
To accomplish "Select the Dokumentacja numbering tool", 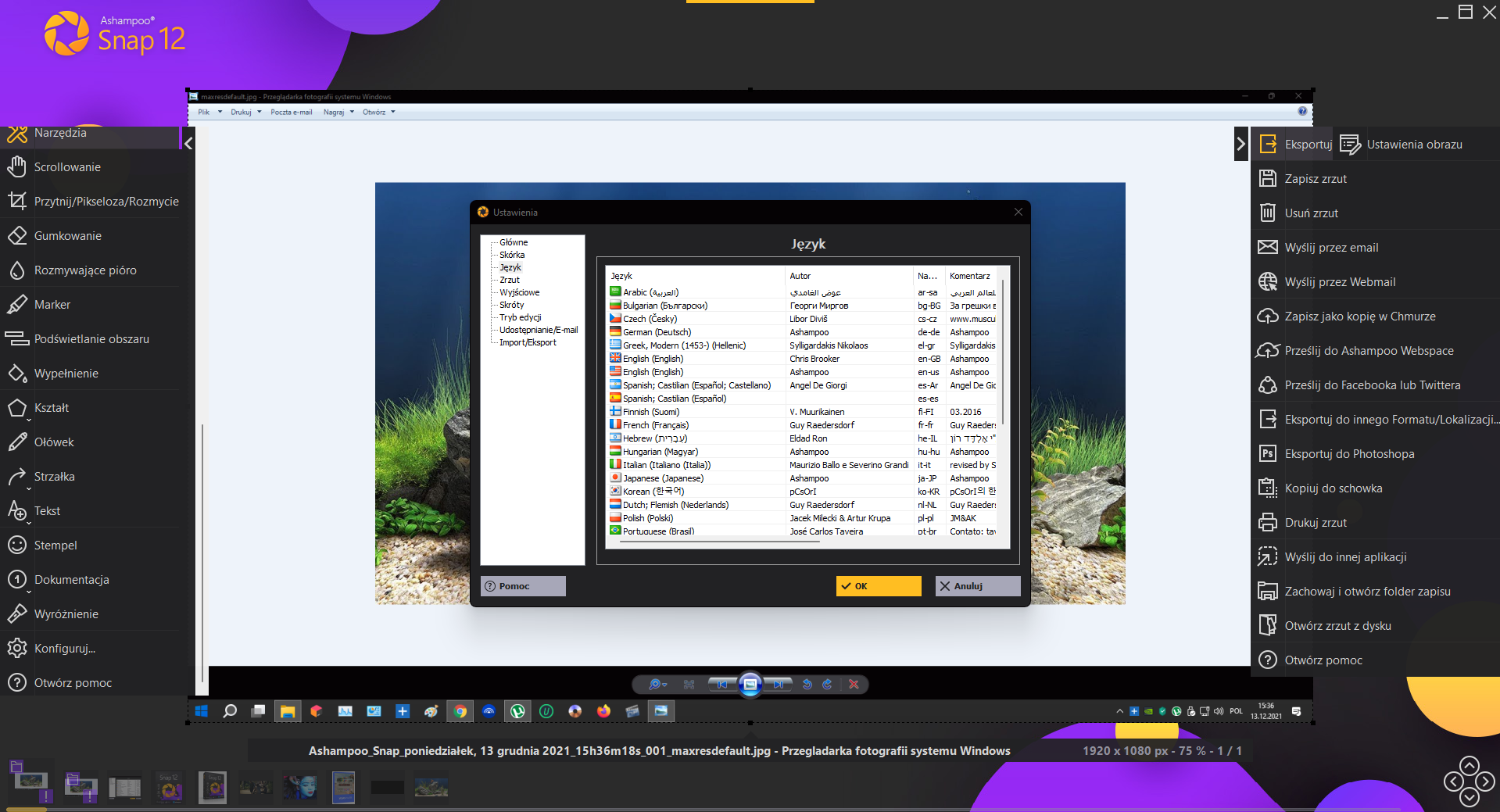I will point(90,580).
